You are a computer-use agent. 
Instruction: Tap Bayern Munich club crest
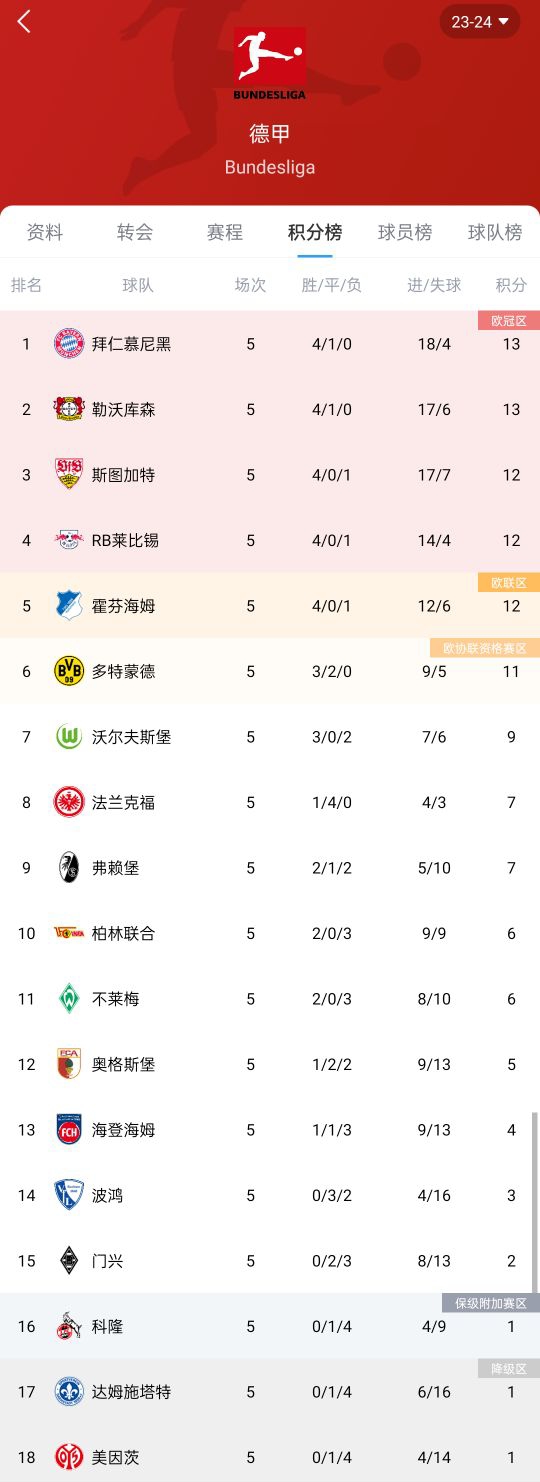pyautogui.click(x=69, y=344)
